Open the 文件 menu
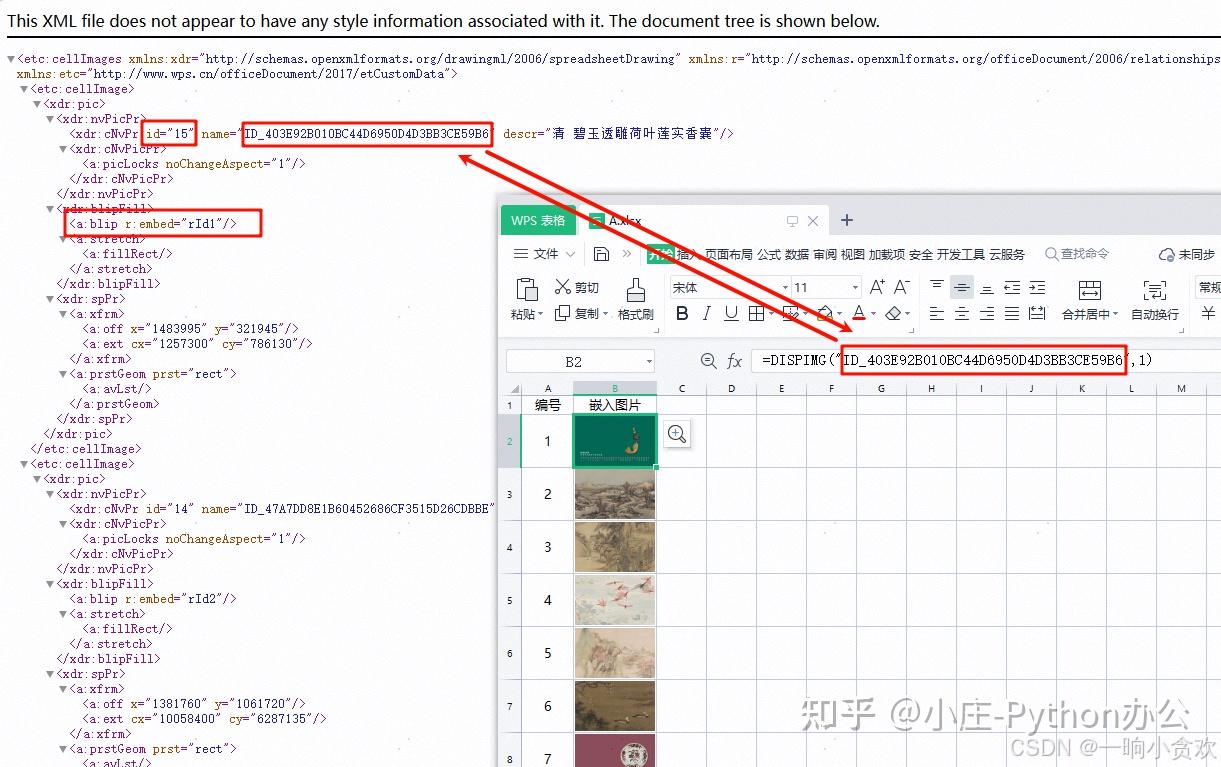This screenshot has width=1221, height=767. pyautogui.click(x=543, y=253)
